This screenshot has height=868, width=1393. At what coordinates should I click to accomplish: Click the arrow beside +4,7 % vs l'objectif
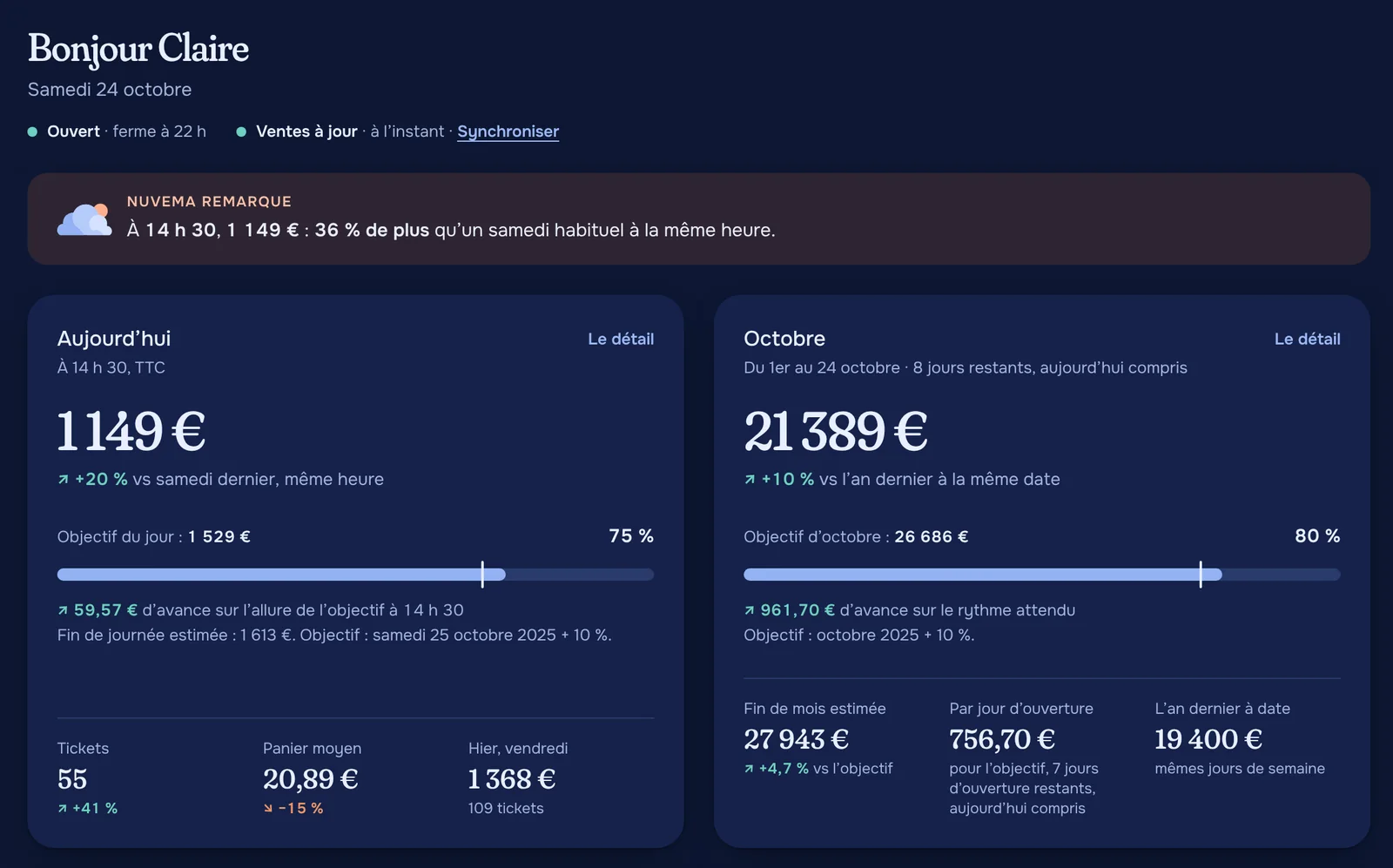coord(749,769)
